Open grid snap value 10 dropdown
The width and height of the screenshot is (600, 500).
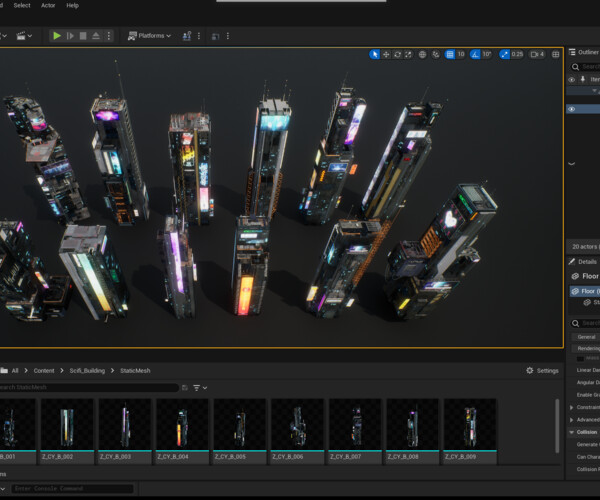[x=461, y=54]
